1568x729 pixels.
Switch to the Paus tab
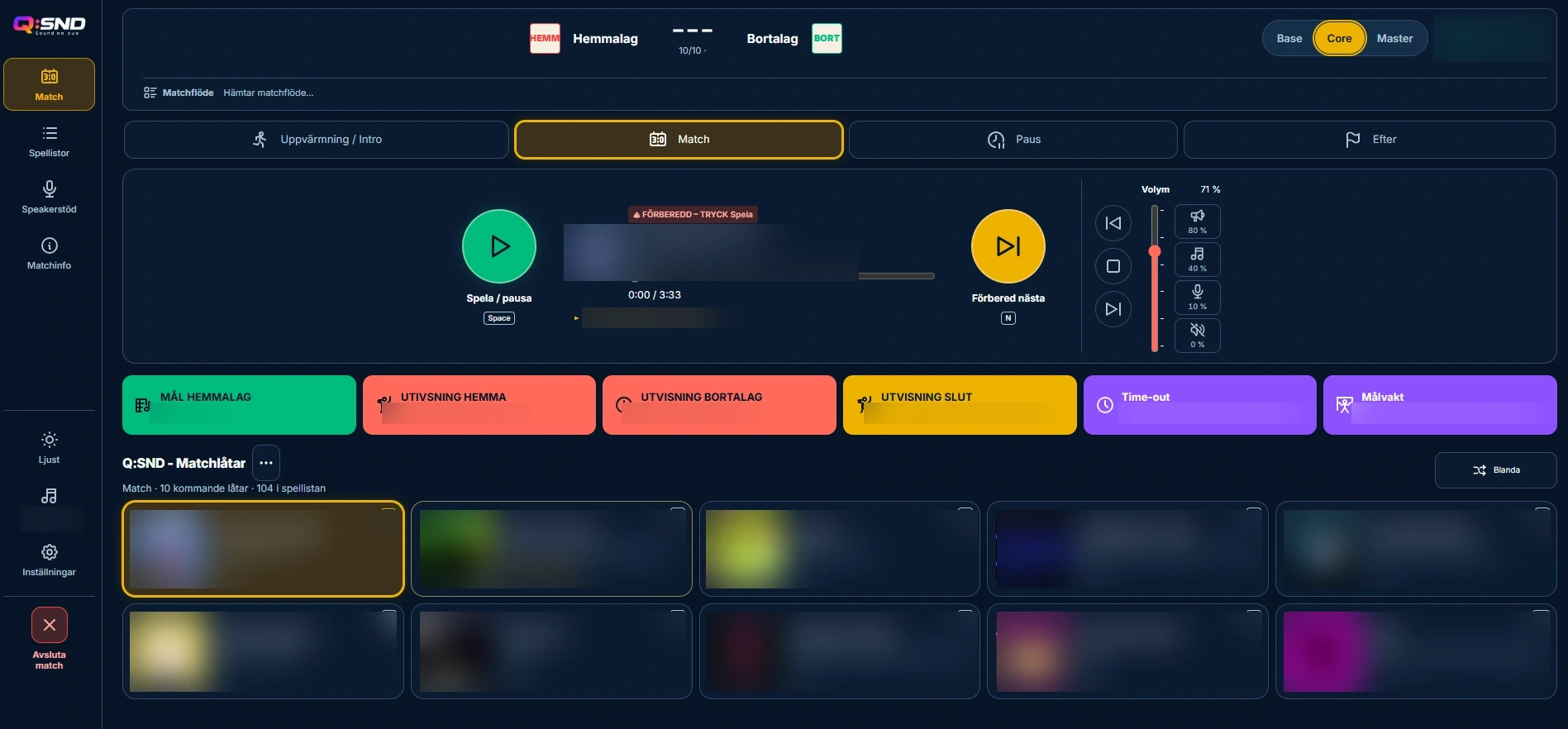tap(1013, 140)
